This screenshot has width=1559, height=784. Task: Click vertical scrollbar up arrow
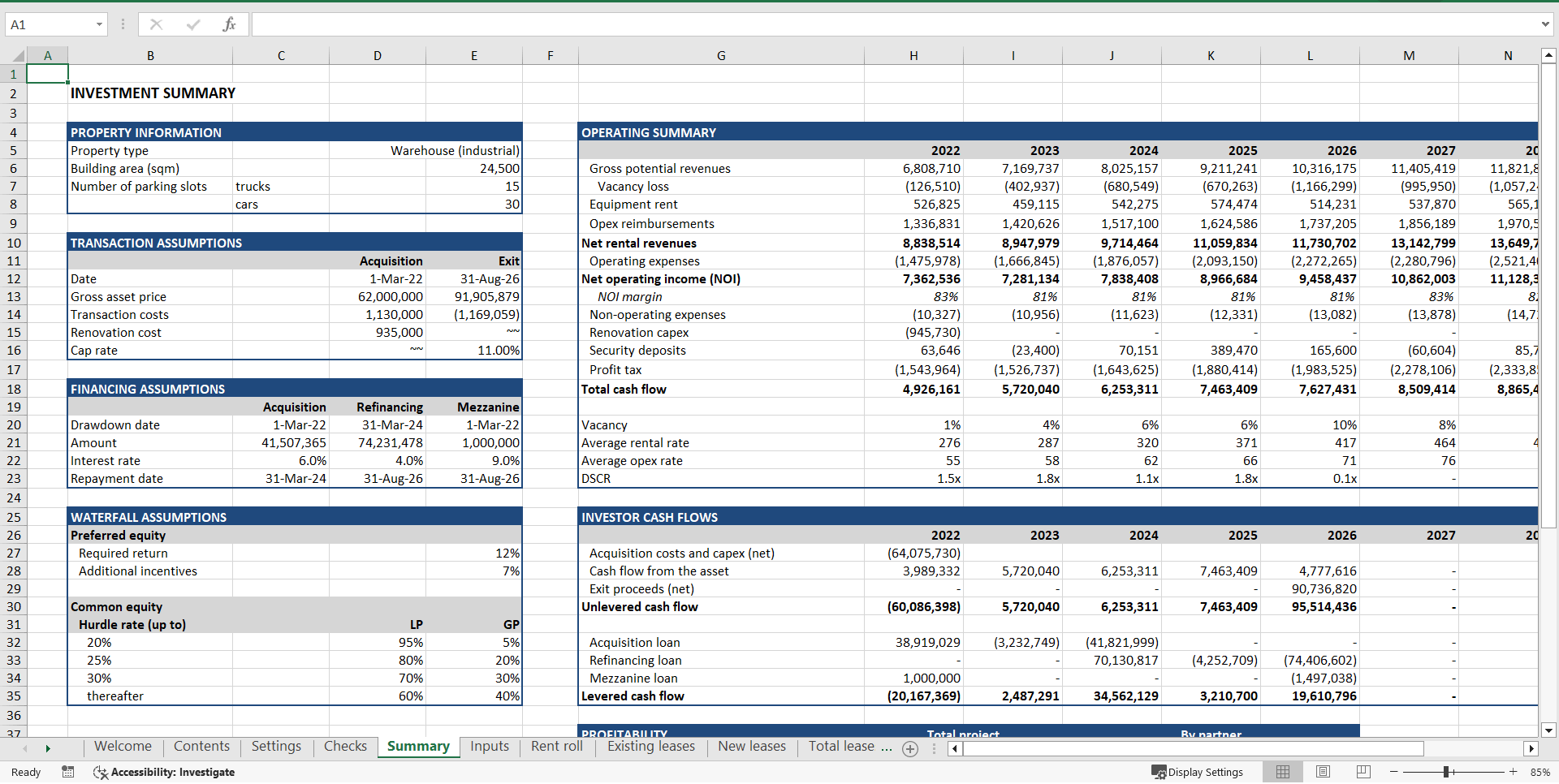[1548, 56]
